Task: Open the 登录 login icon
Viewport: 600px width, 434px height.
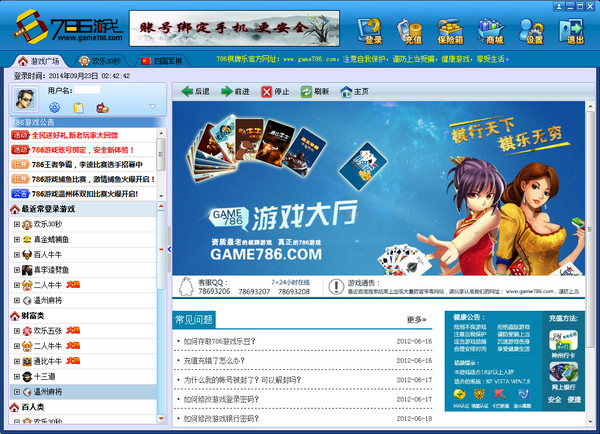Action: pyautogui.click(x=370, y=31)
